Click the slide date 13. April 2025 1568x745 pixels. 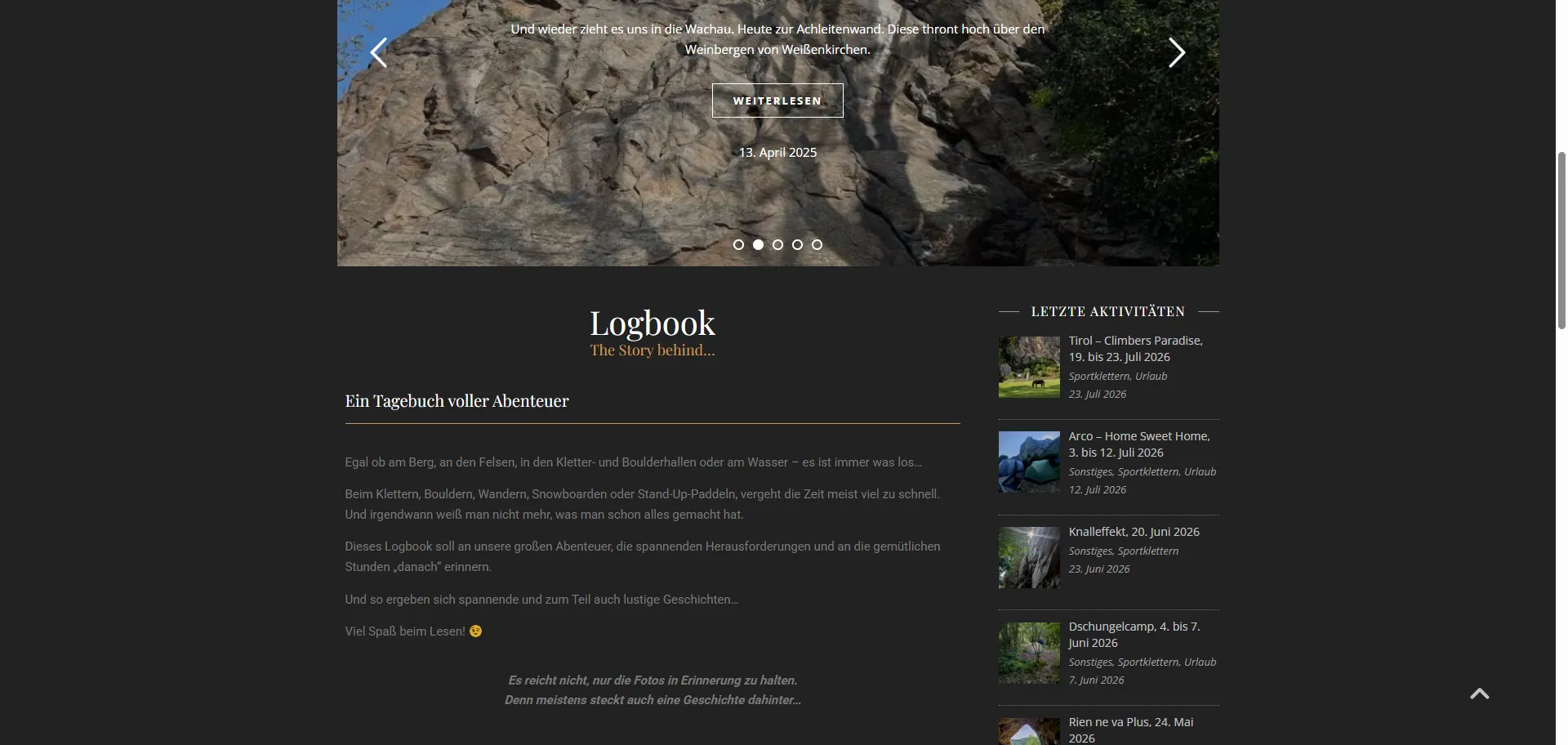tap(777, 153)
